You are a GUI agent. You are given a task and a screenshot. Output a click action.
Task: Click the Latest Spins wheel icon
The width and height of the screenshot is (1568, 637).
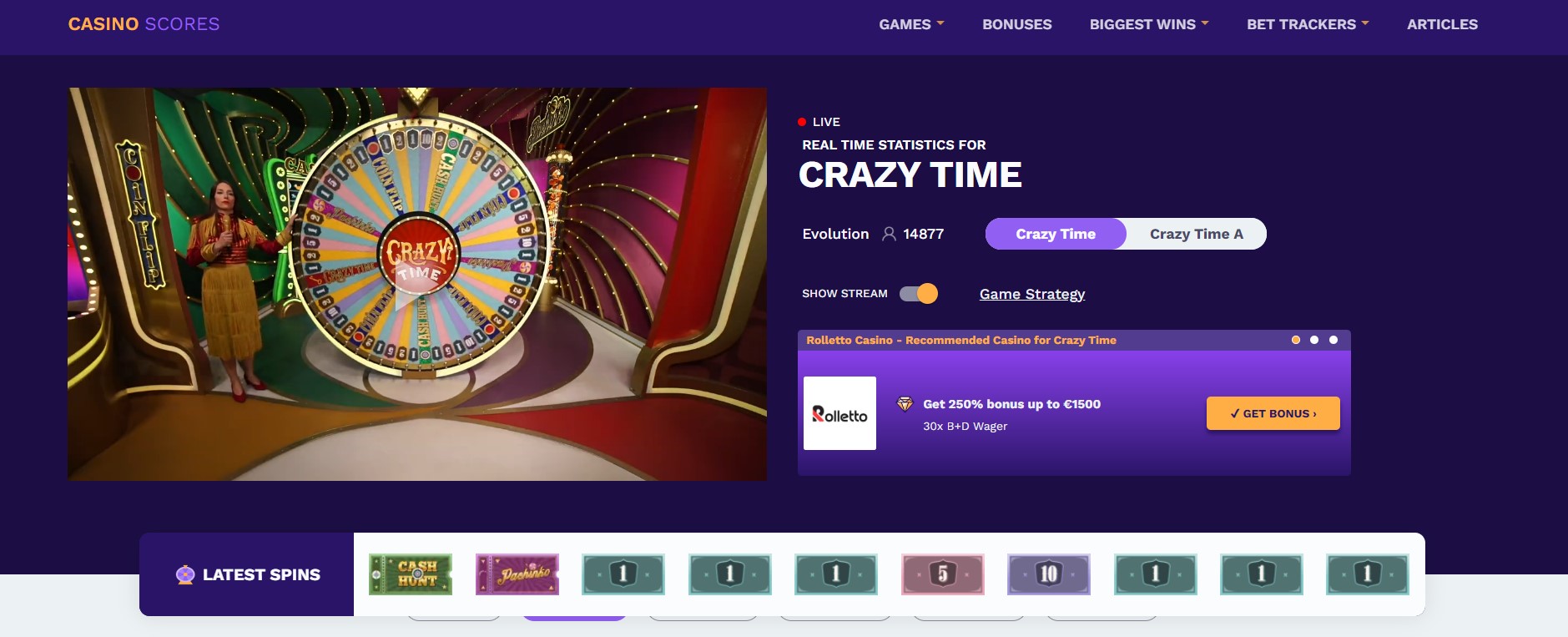click(x=185, y=574)
